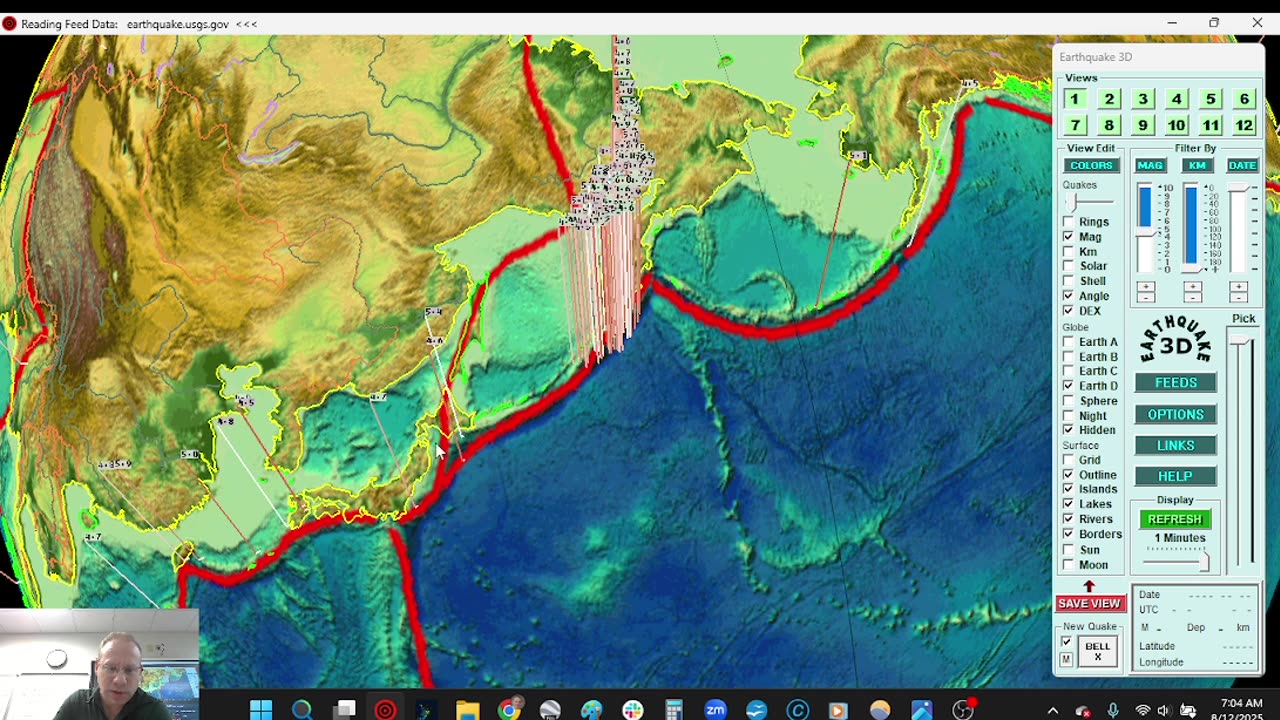1280x720 pixels.
Task: Filter quakes by DATE
Action: pos(1242,165)
